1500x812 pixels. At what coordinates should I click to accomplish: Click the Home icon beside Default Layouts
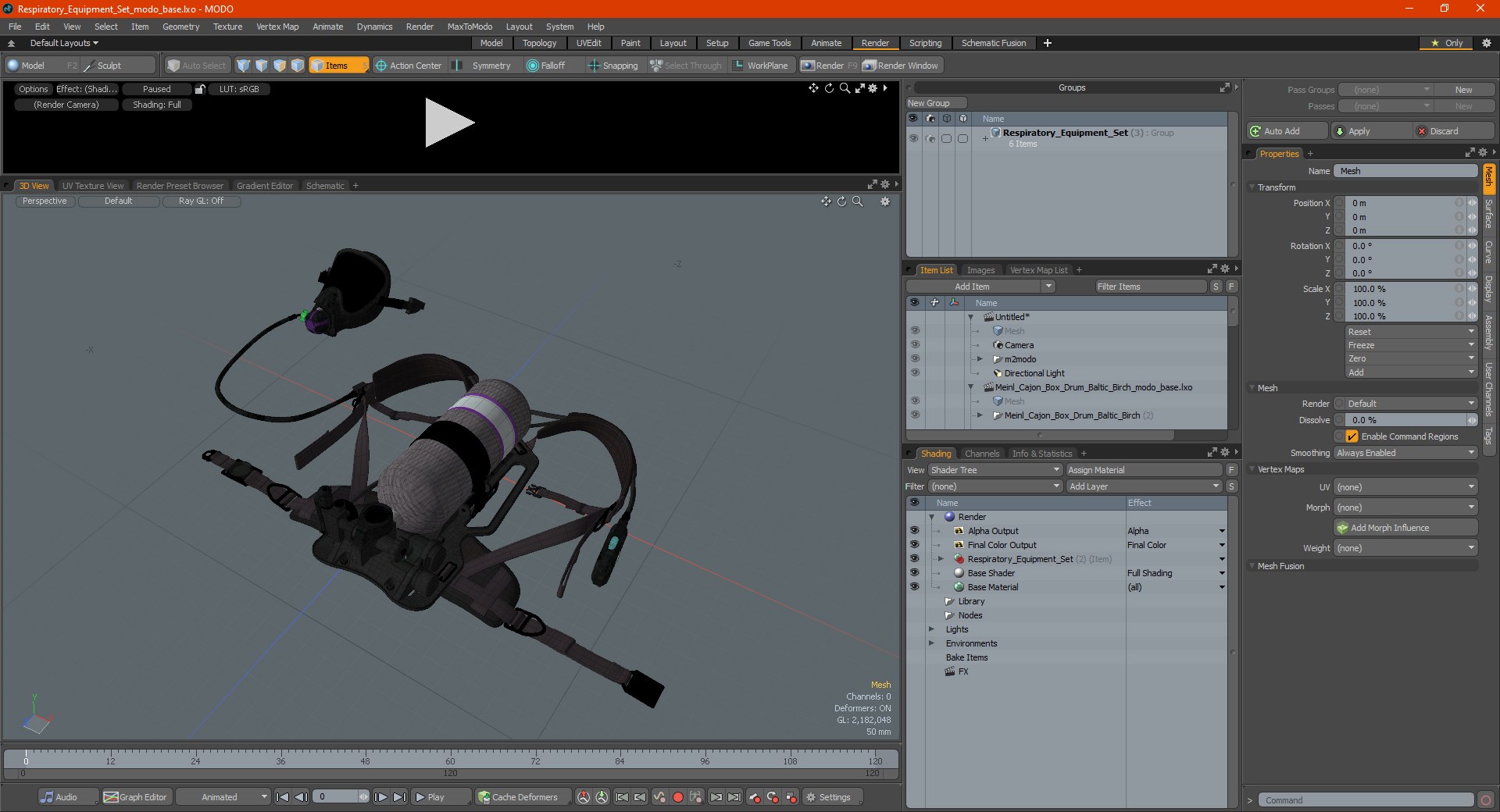tap(11, 43)
